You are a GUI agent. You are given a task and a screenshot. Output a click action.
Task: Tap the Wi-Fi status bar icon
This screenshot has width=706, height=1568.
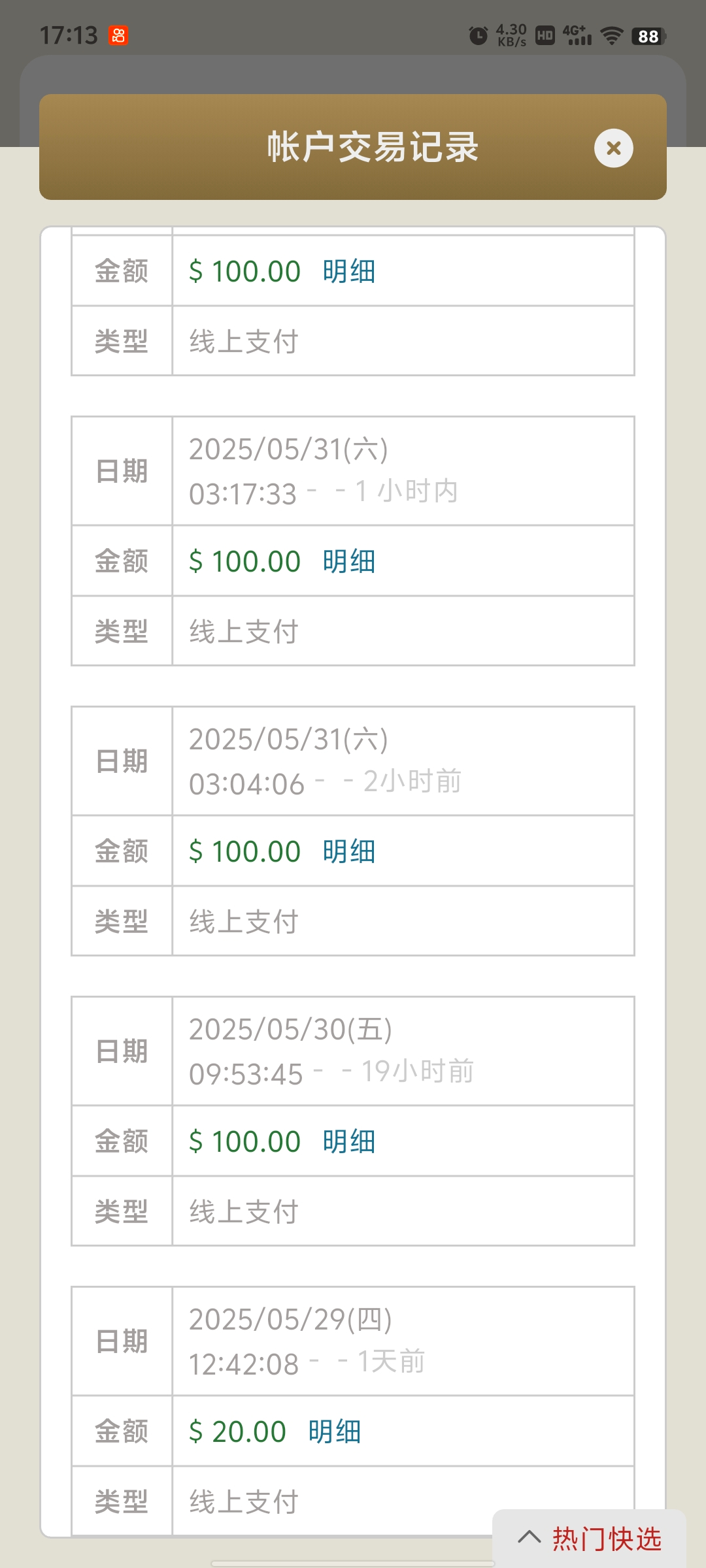point(612,35)
